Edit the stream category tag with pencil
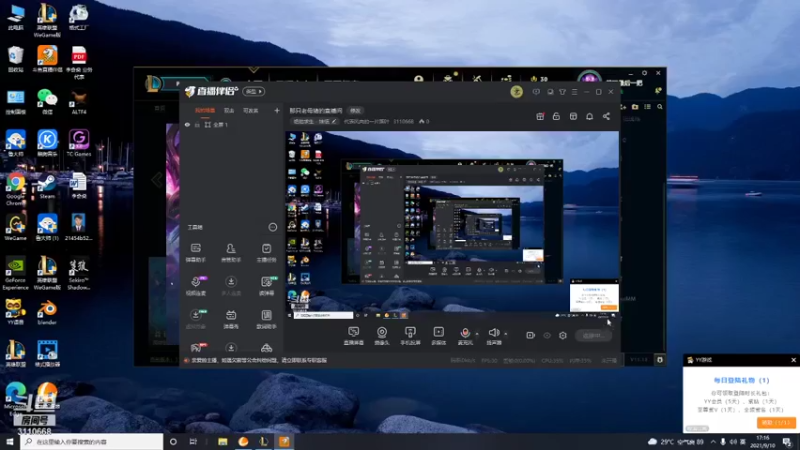800x450 pixels. click(313, 121)
